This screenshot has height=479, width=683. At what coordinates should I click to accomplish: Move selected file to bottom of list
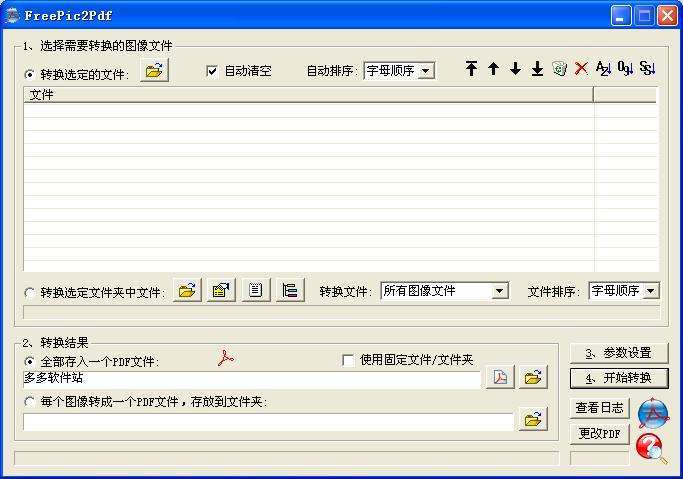coord(538,68)
